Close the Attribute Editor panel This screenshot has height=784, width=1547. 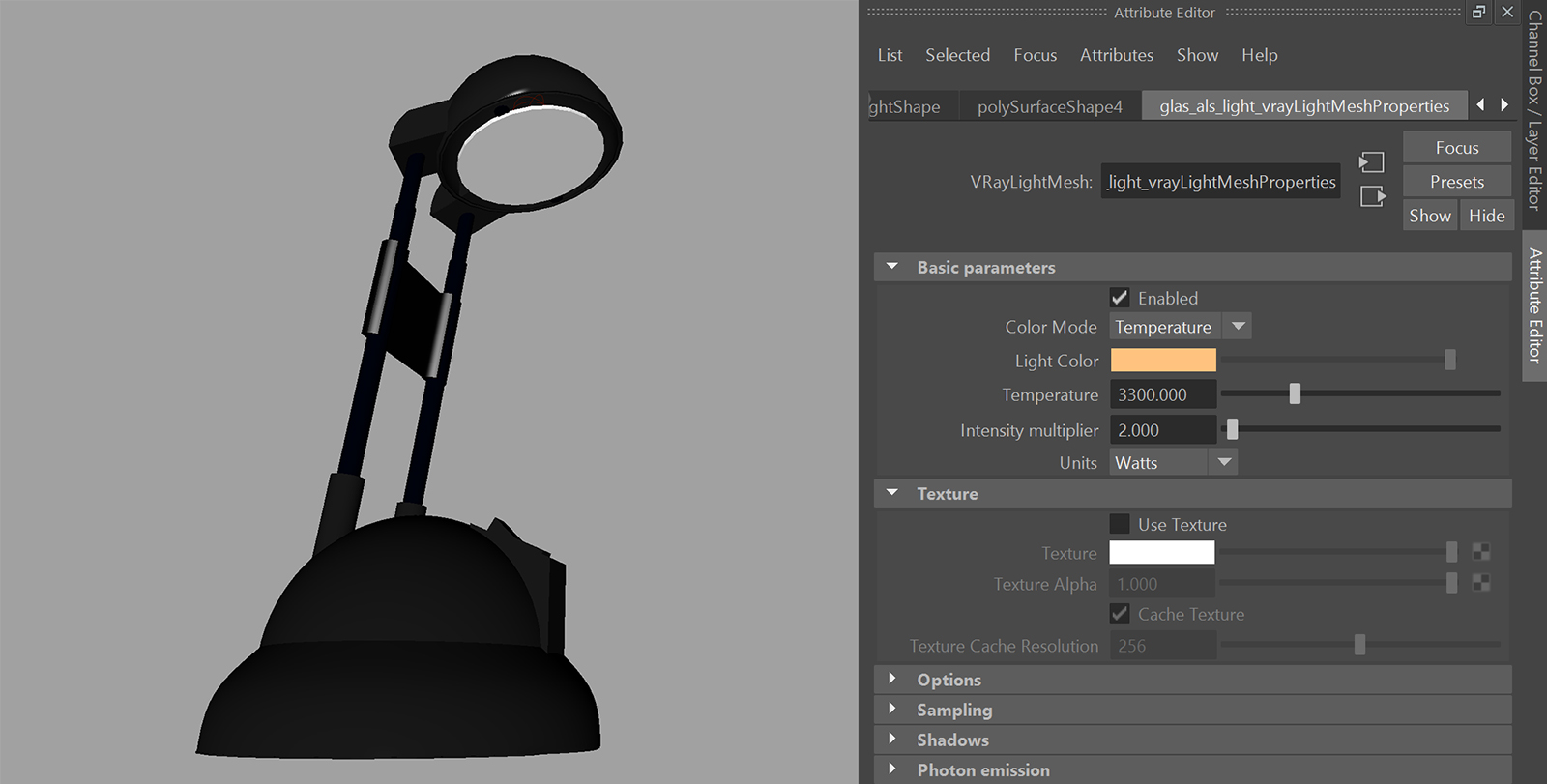(x=1507, y=13)
